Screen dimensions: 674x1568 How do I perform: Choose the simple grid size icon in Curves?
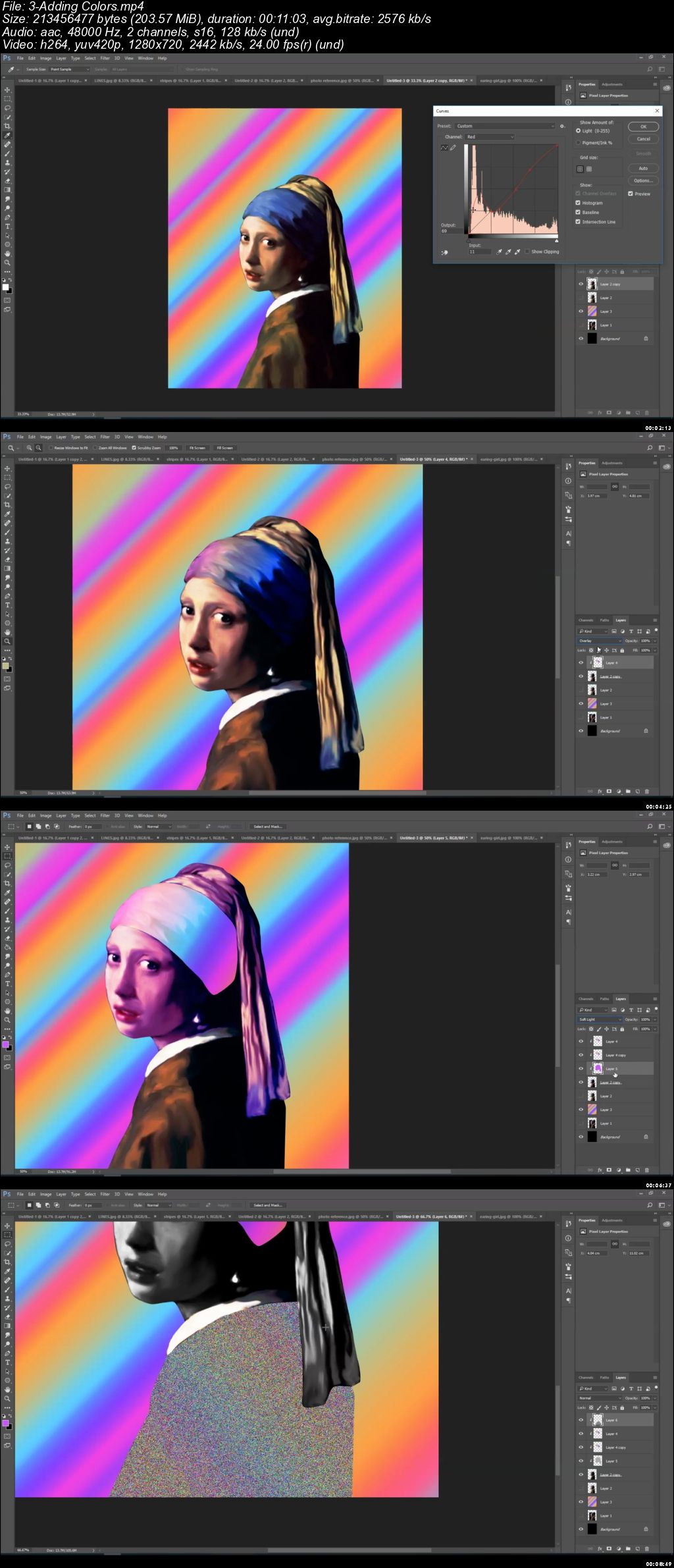[580, 169]
